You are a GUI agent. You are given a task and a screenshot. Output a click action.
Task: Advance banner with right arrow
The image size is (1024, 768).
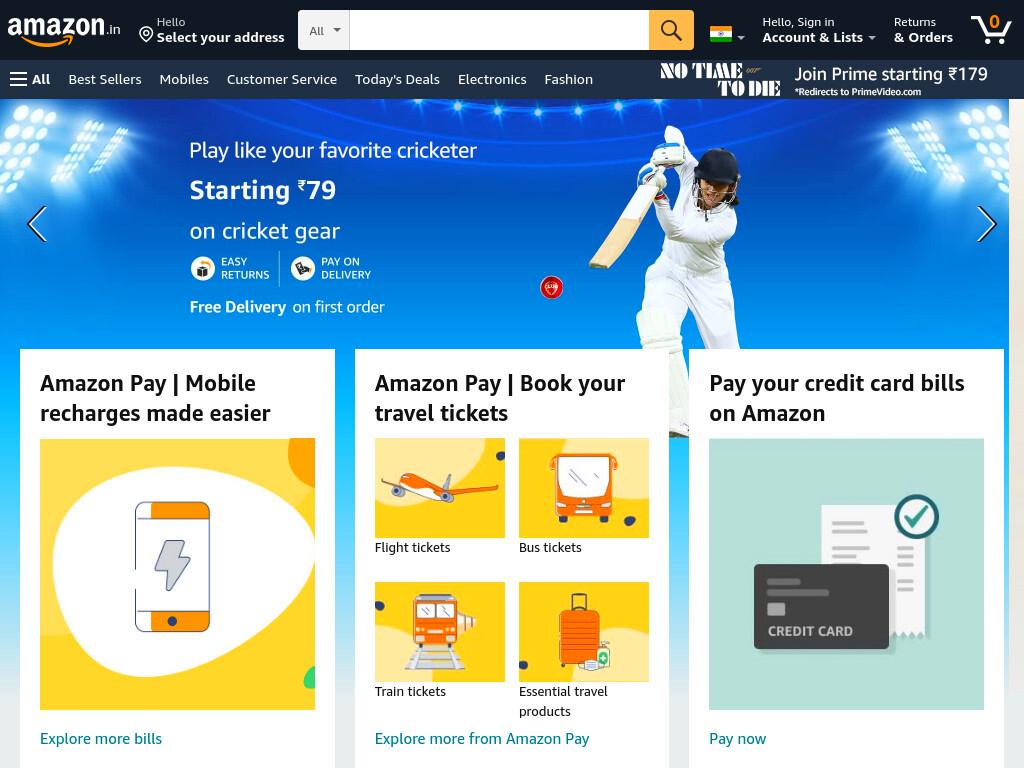986,224
